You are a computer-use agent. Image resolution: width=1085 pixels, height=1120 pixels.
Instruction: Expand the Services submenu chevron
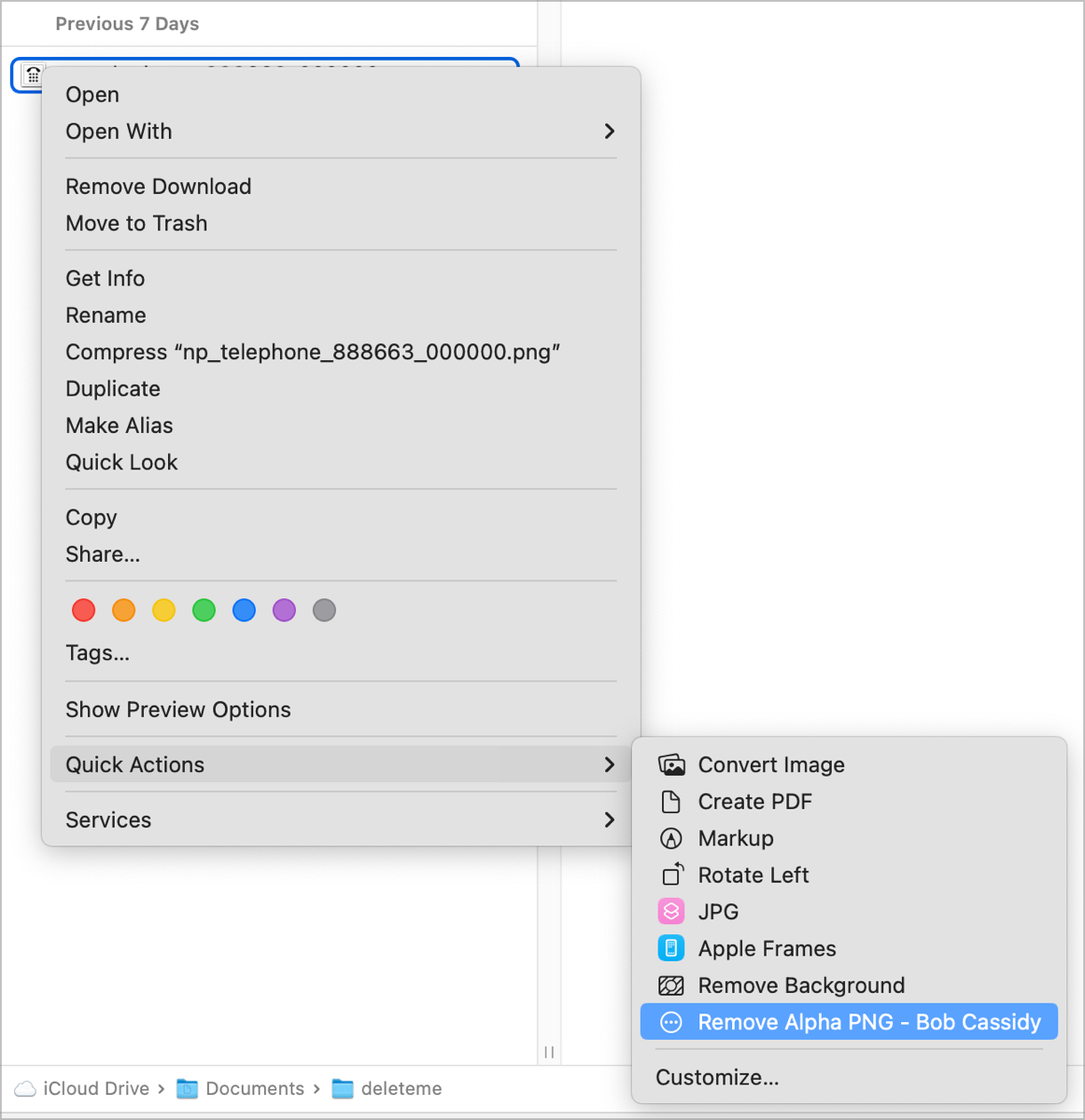click(609, 819)
